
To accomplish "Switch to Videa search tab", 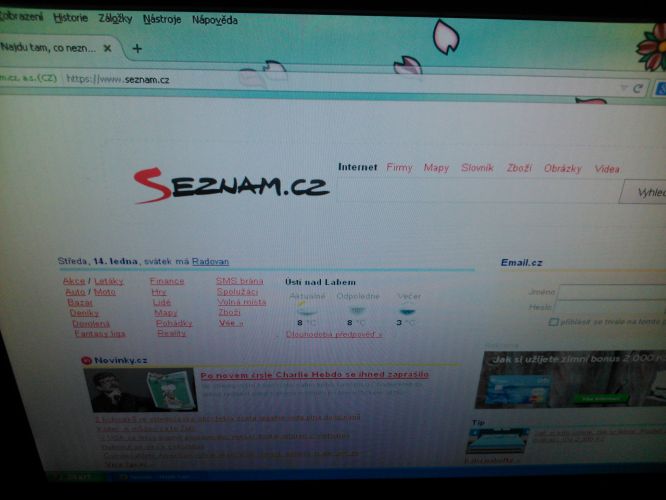I will pyautogui.click(x=607, y=169).
